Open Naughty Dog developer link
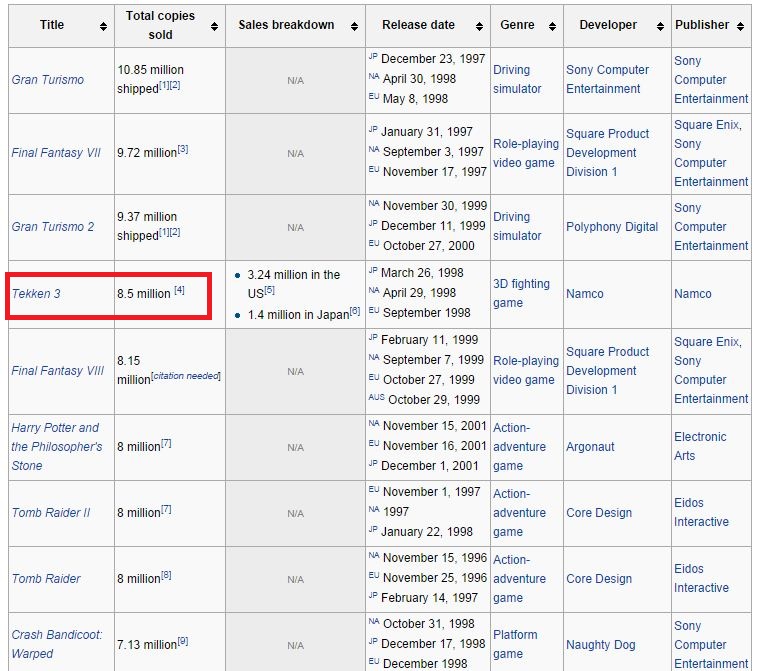 coord(601,645)
